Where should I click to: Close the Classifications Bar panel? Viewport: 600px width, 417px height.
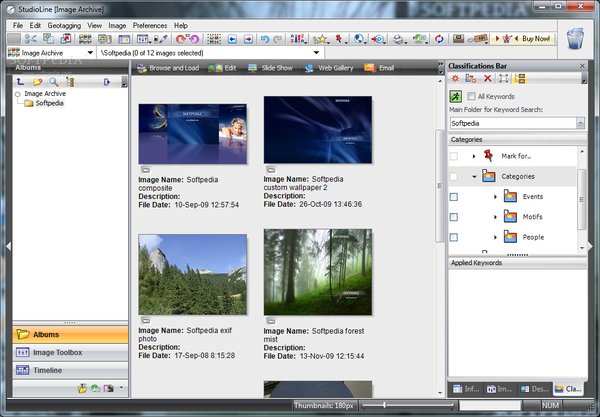pyautogui.click(x=582, y=66)
